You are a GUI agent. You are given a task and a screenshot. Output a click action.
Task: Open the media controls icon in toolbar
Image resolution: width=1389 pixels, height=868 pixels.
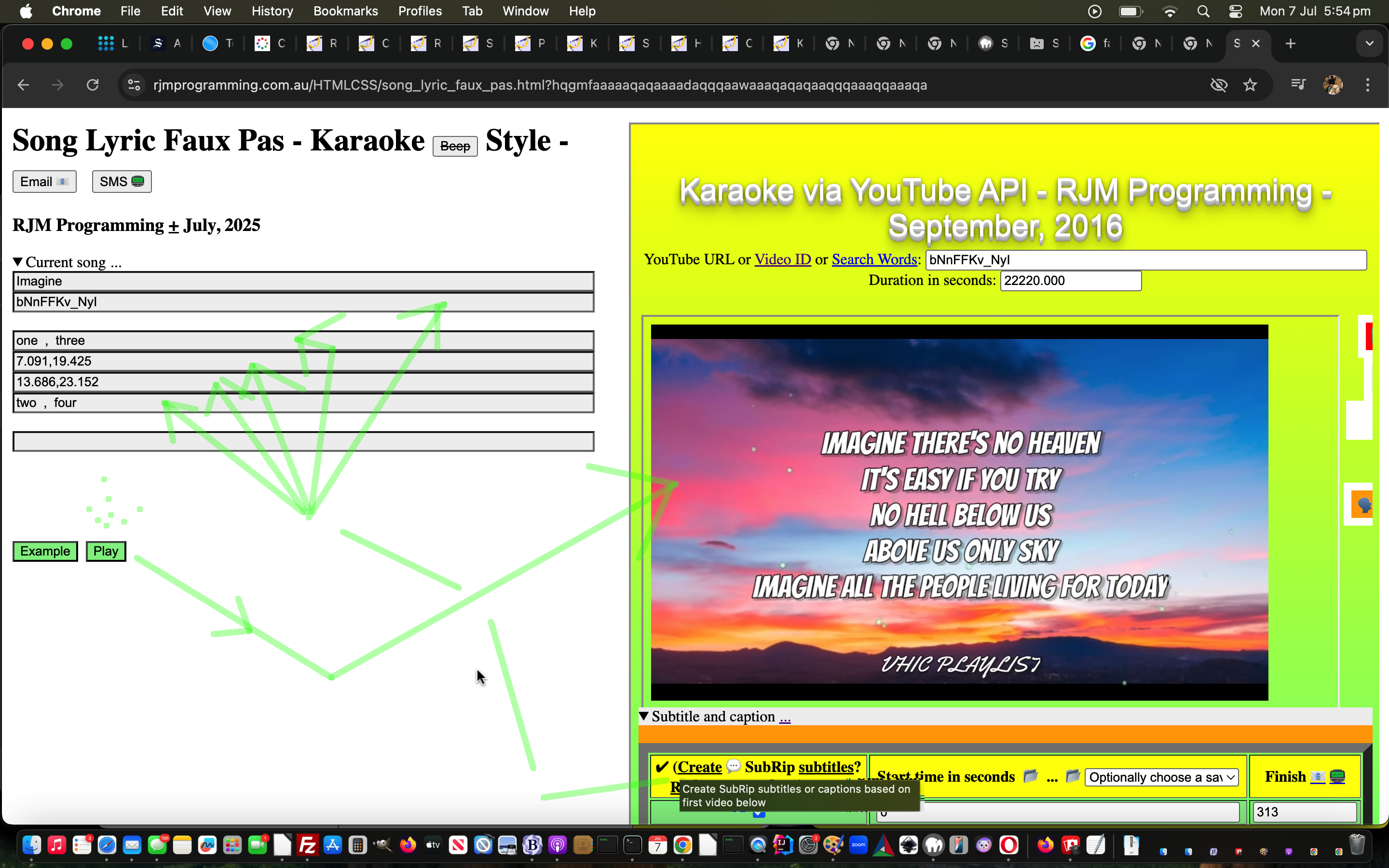click(1298, 85)
